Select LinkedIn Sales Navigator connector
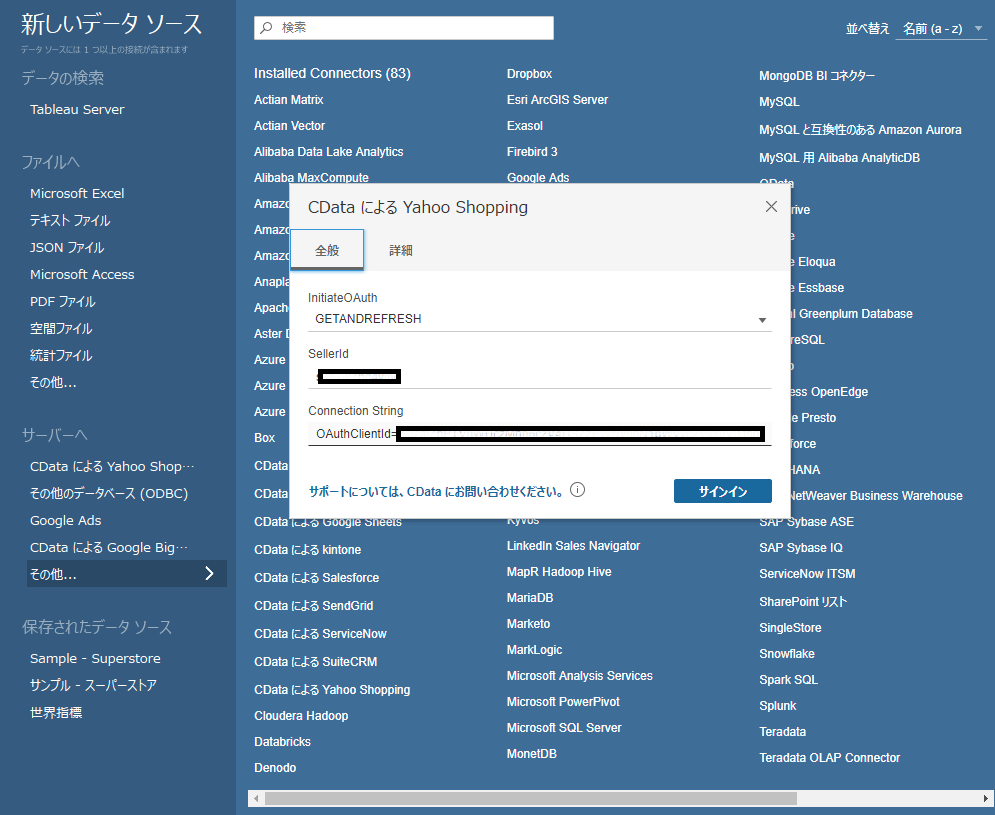This screenshot has width=995, height=815. (574, 546)
